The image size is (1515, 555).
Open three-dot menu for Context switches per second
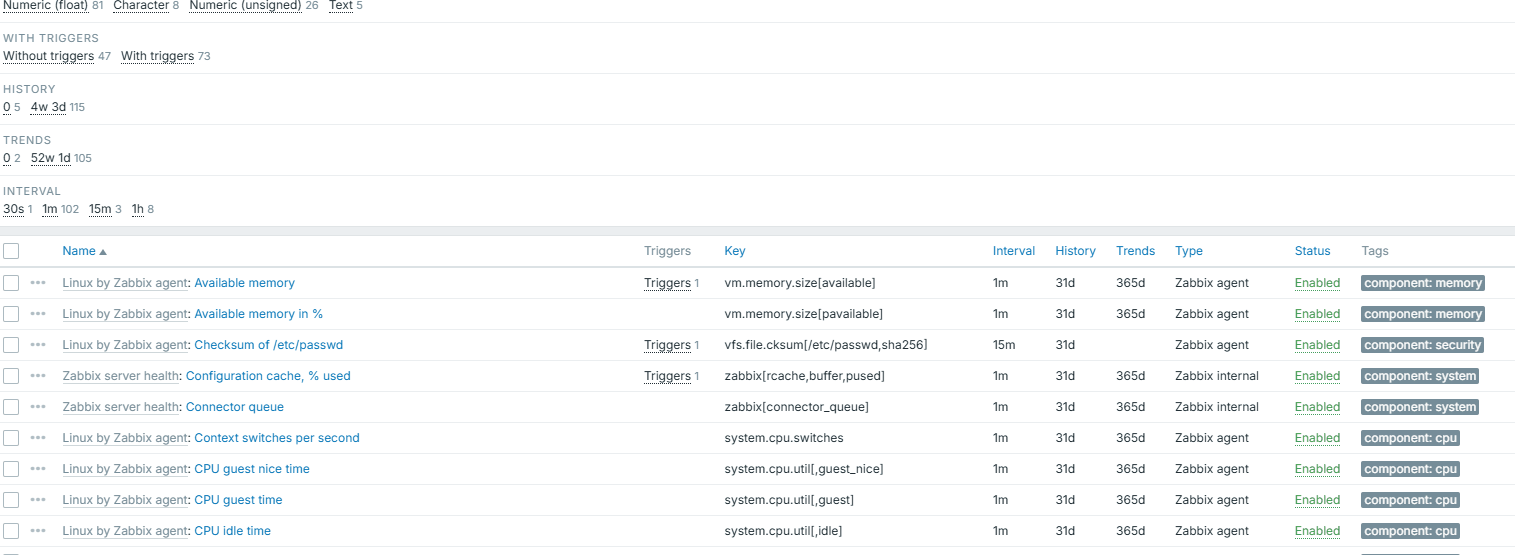[x=38, y=438]
